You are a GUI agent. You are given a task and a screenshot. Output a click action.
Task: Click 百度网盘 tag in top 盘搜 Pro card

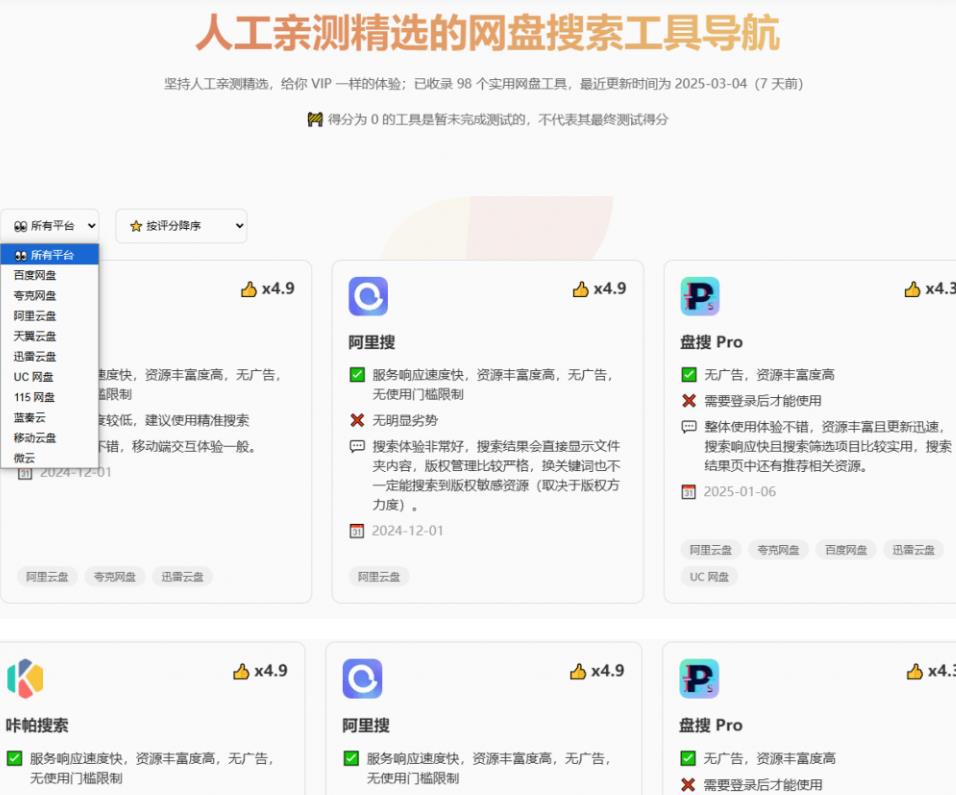click(846, 550)
